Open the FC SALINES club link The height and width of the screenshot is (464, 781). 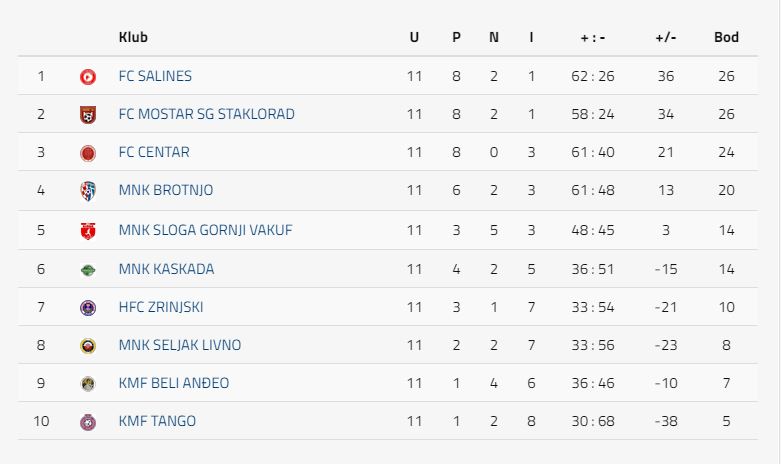tap(155, 76)
